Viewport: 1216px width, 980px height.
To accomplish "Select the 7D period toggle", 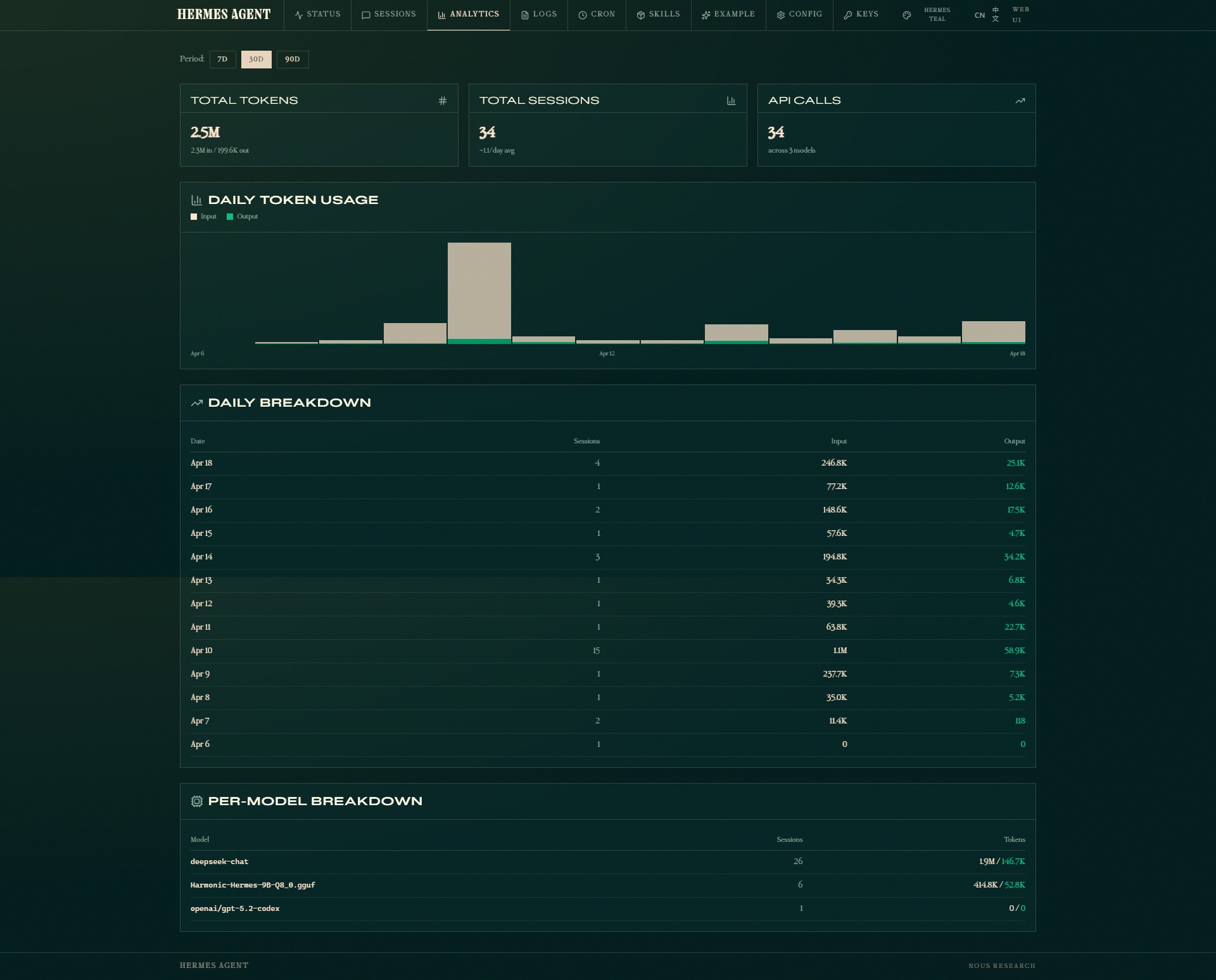I will (x=222, y=59).
